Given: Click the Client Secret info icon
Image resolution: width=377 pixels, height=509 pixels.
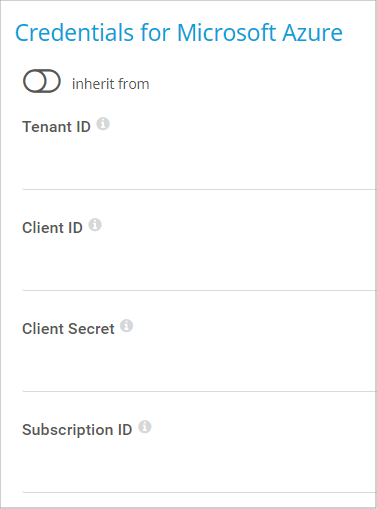Looking at the screenshot, I should pos(127,326).
